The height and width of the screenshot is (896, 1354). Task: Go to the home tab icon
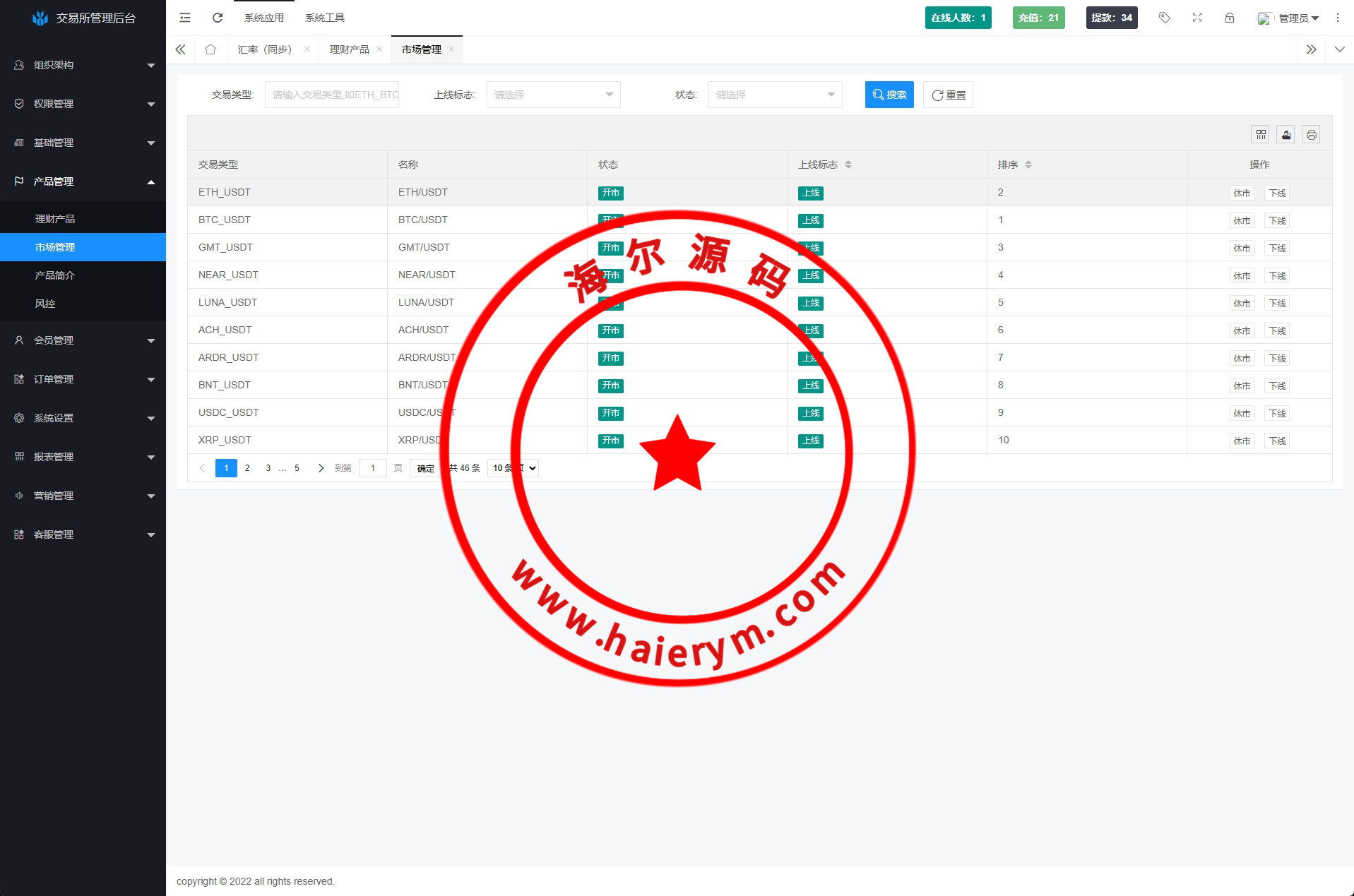[x=210, y=49]
